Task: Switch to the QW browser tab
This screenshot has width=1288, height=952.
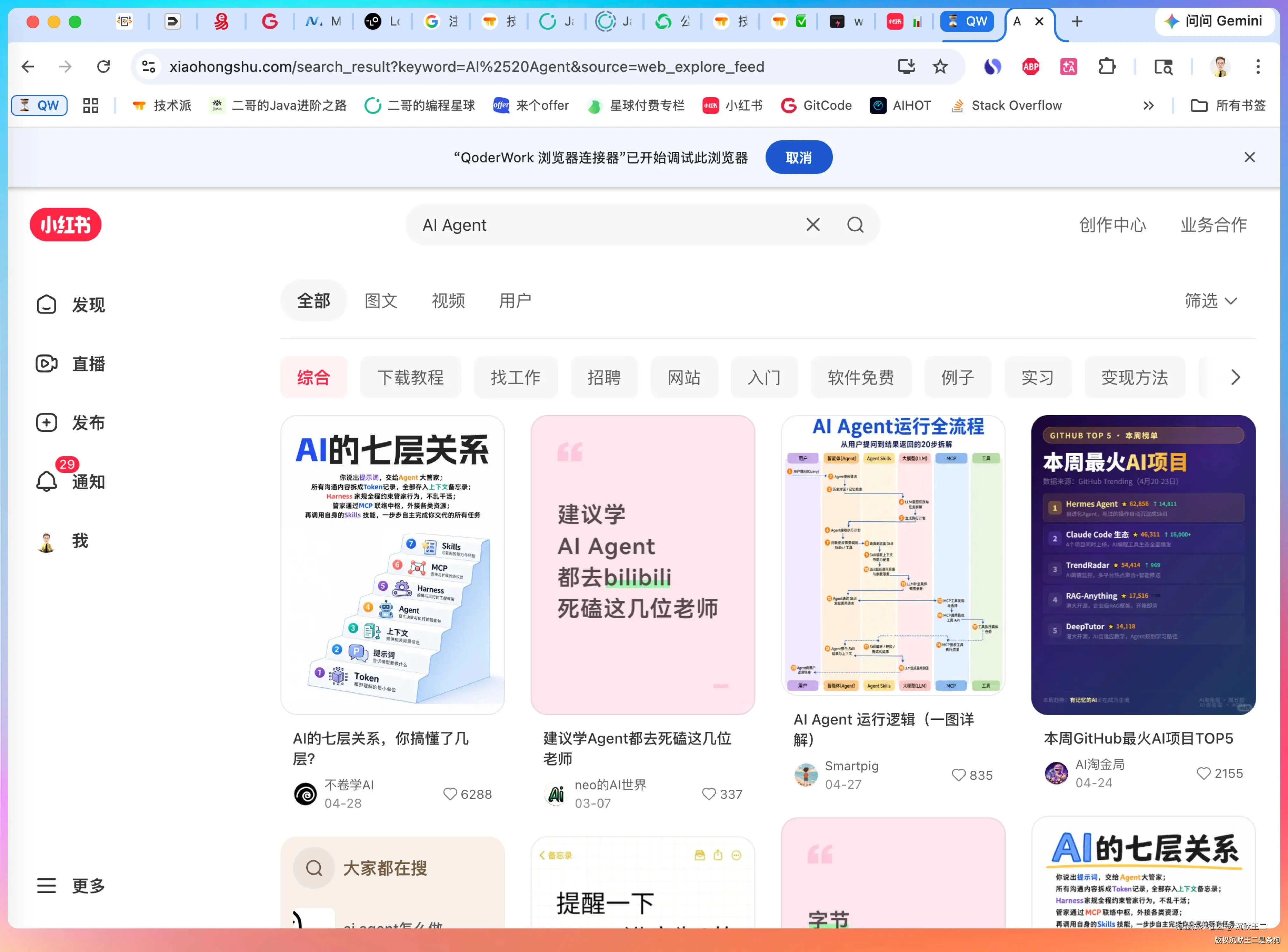Action: tap(968, 21)
